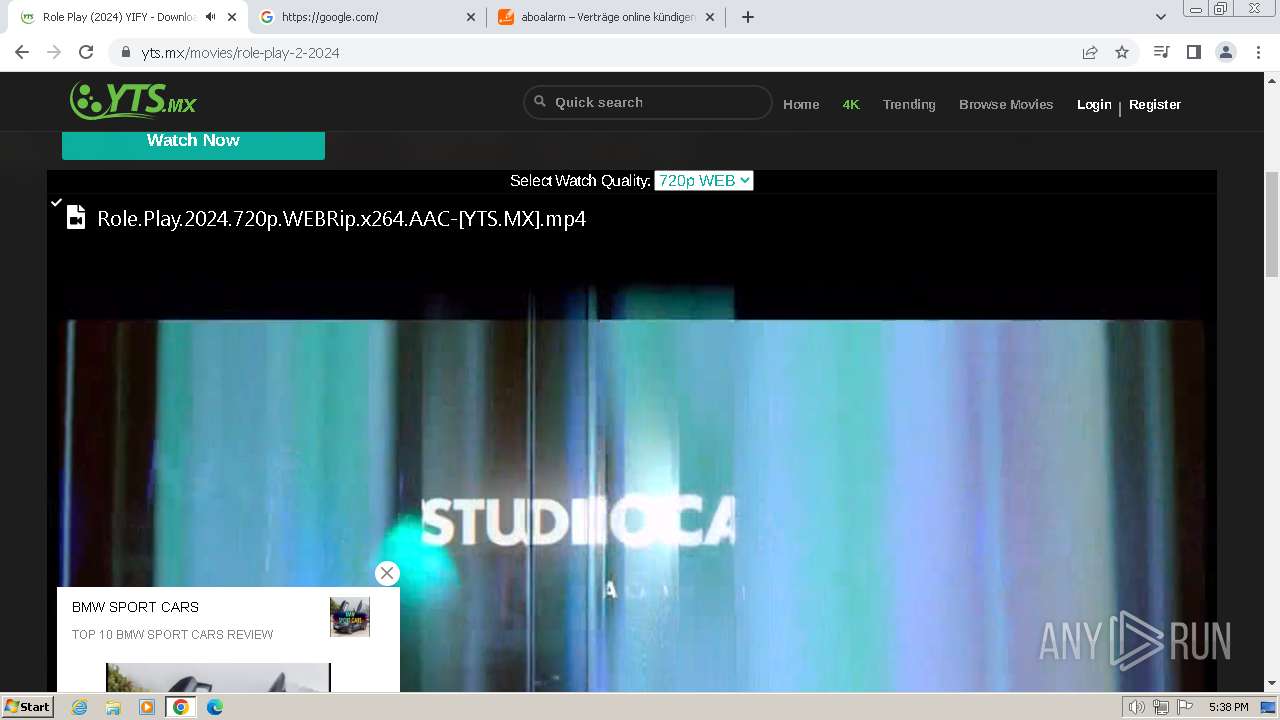
Task: Go back to the previous page
Action: pyautogui.click(x=22, y=52)
